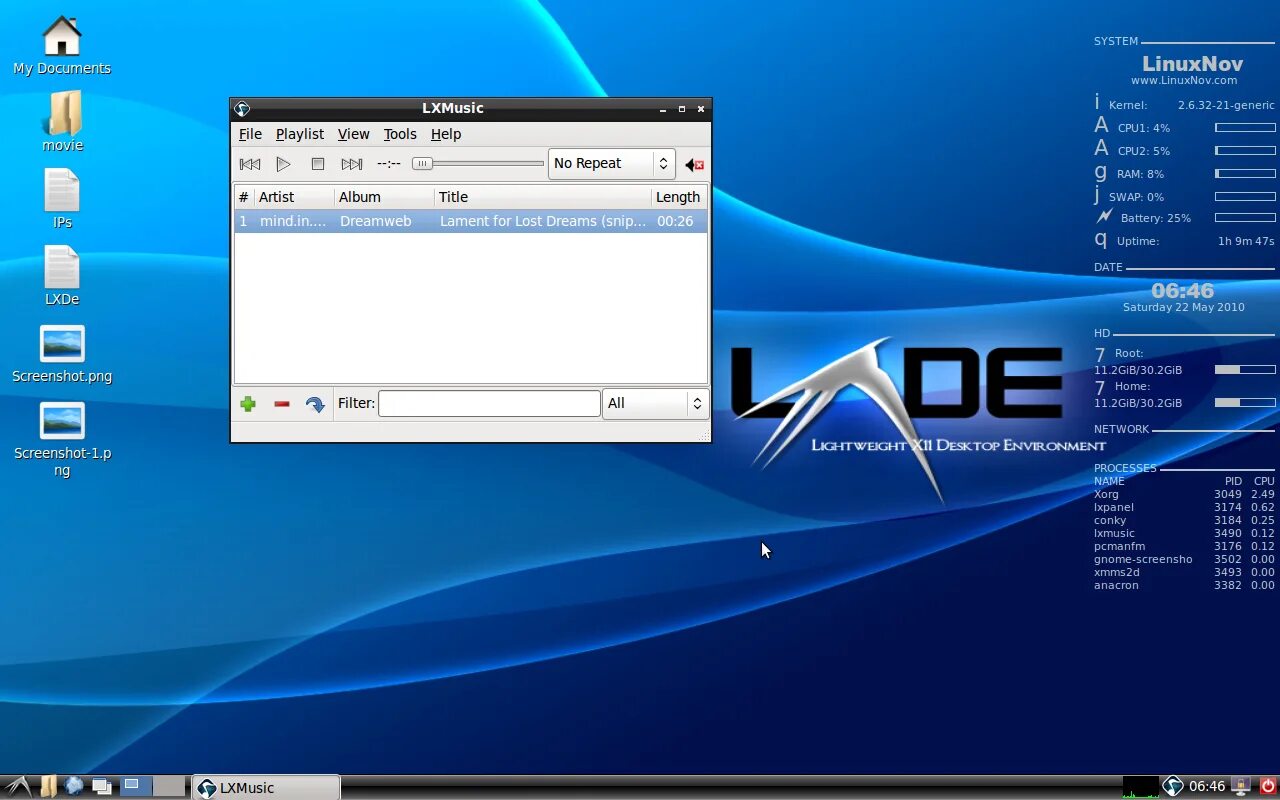Click the playback seek slider

tap(478, 164)
